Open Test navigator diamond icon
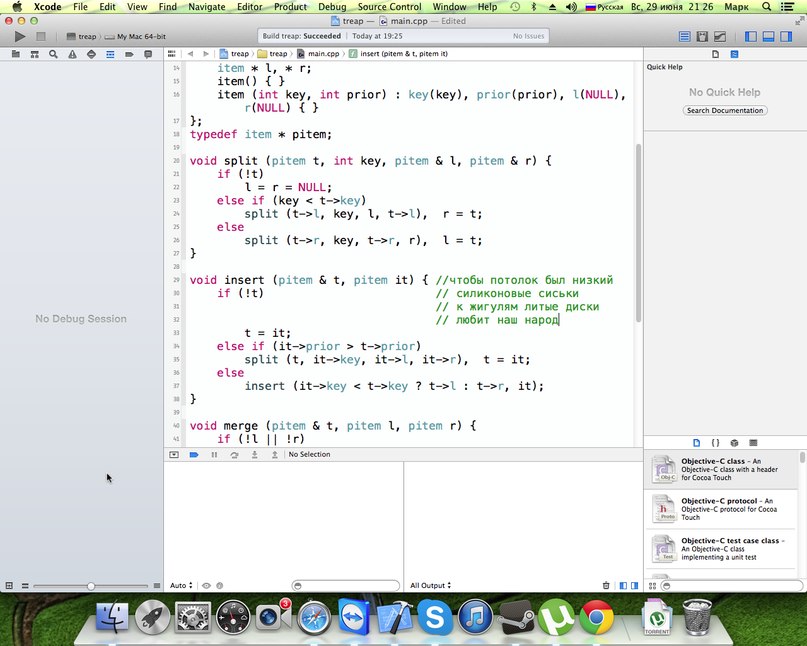 (91, 54)
